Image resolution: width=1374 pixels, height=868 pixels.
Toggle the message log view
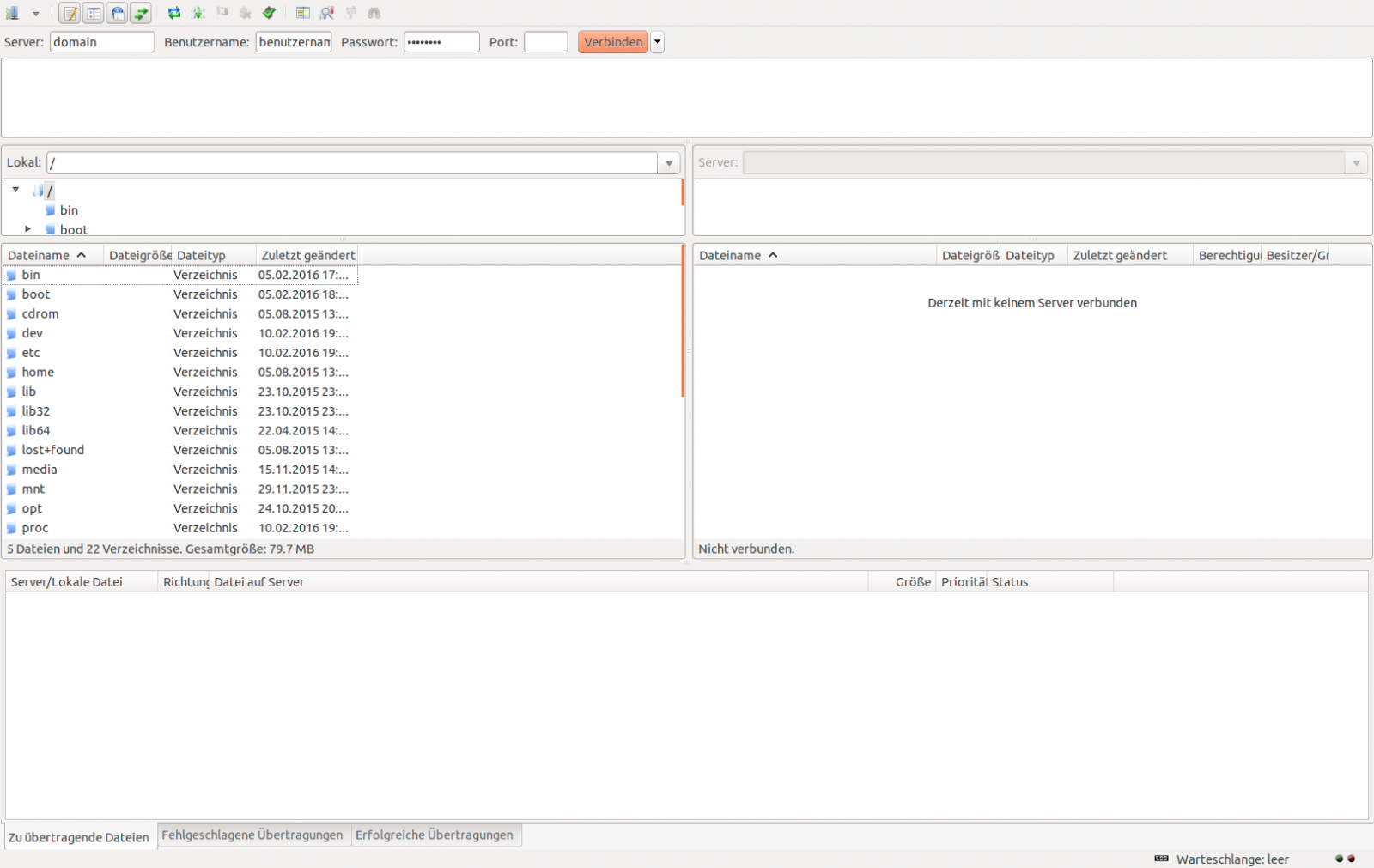(70, 13)
